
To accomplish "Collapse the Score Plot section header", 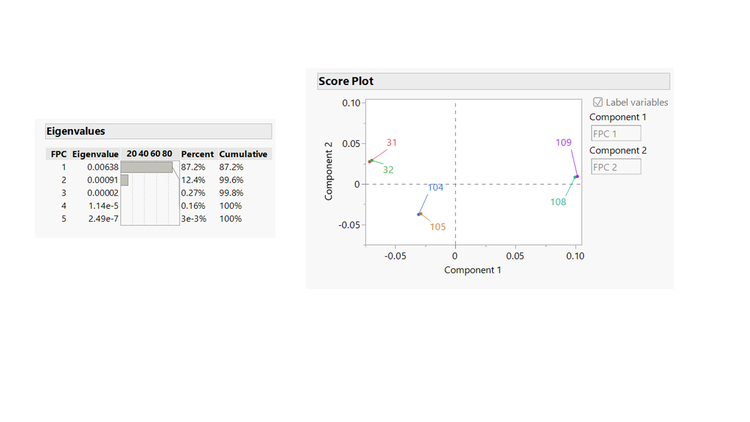I will tap(345, 81).
